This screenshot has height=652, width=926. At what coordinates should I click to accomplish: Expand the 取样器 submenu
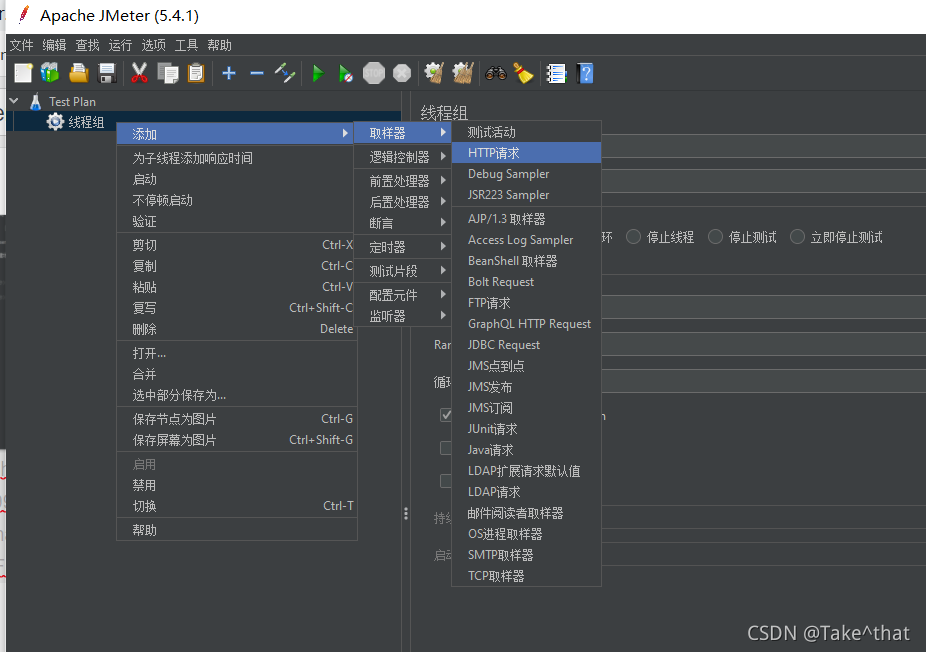pyautogui.click(x=403, y=133)
